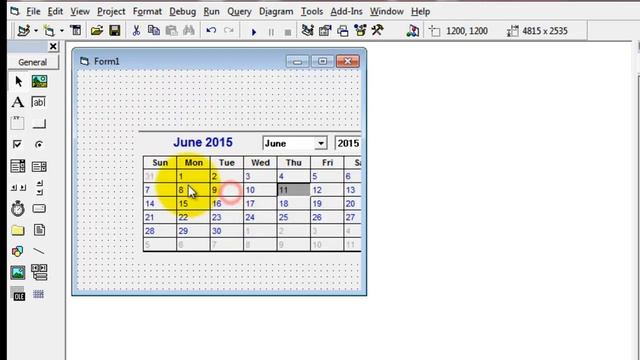Select the OLE container tool
640x360 pixels.
[18, 294]
